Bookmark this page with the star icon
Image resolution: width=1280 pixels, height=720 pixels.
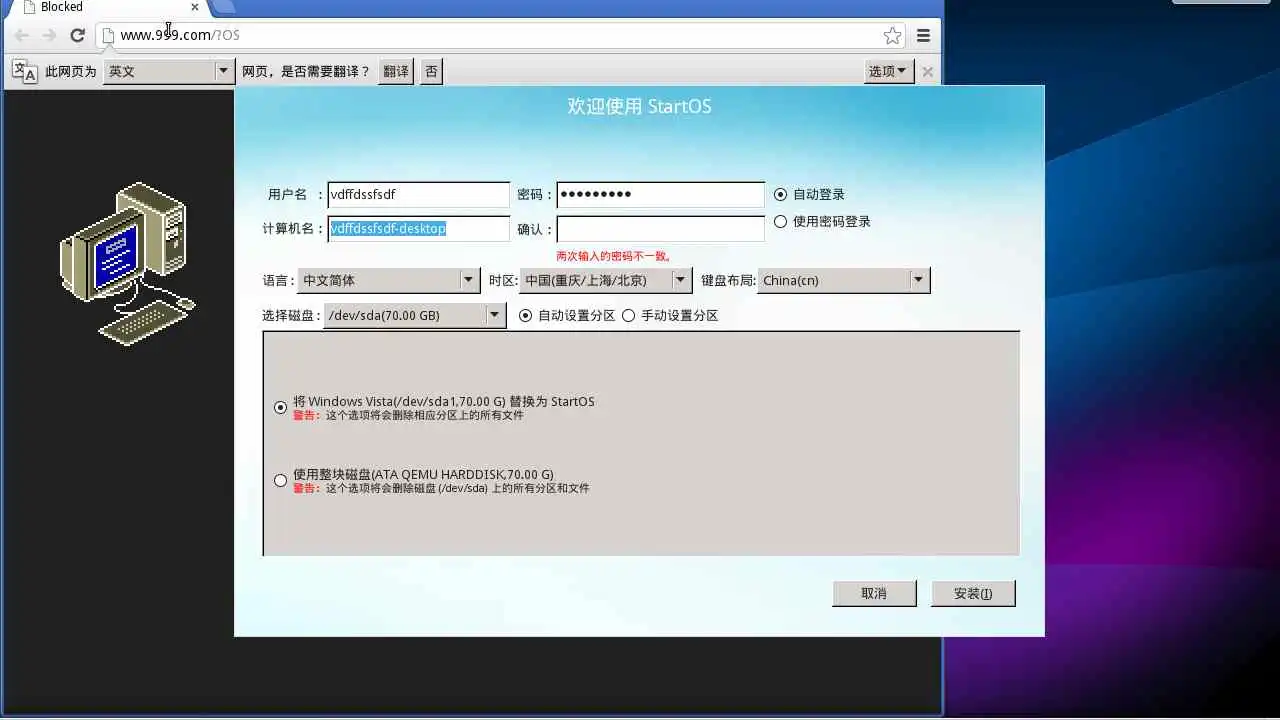click(892, 36)
